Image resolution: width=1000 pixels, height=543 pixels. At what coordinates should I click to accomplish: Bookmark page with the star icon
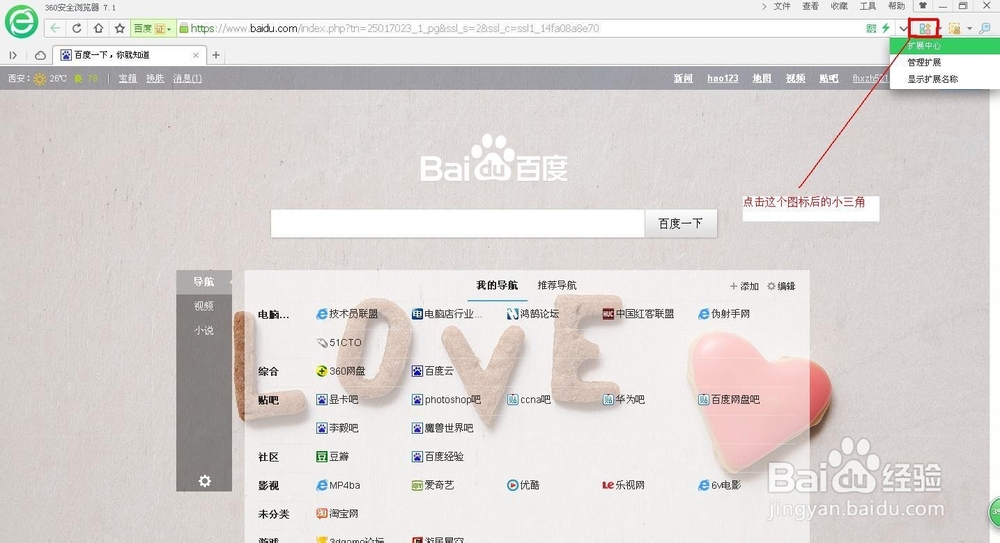pos(120,28)
